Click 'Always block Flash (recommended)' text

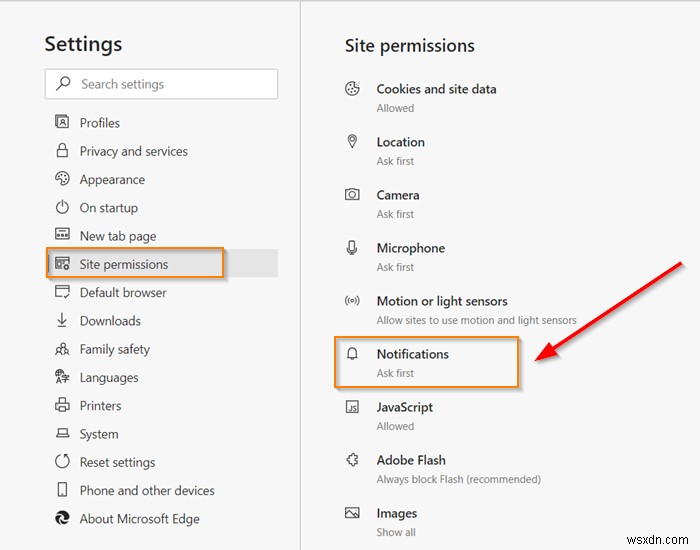(x=458, y=479)
